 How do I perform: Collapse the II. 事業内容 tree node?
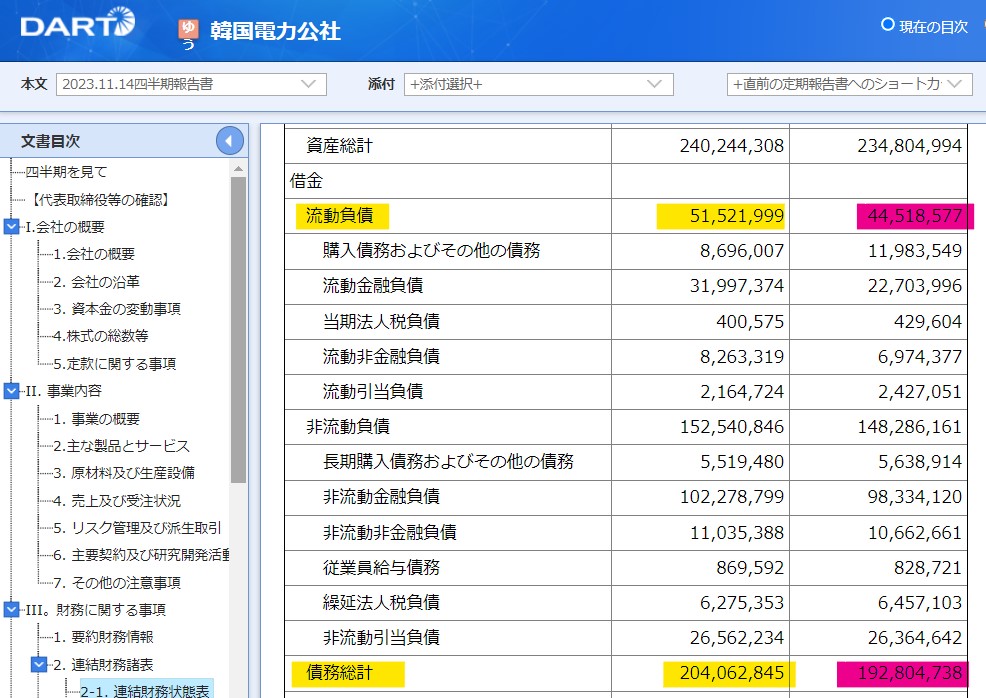click(11, 391)
